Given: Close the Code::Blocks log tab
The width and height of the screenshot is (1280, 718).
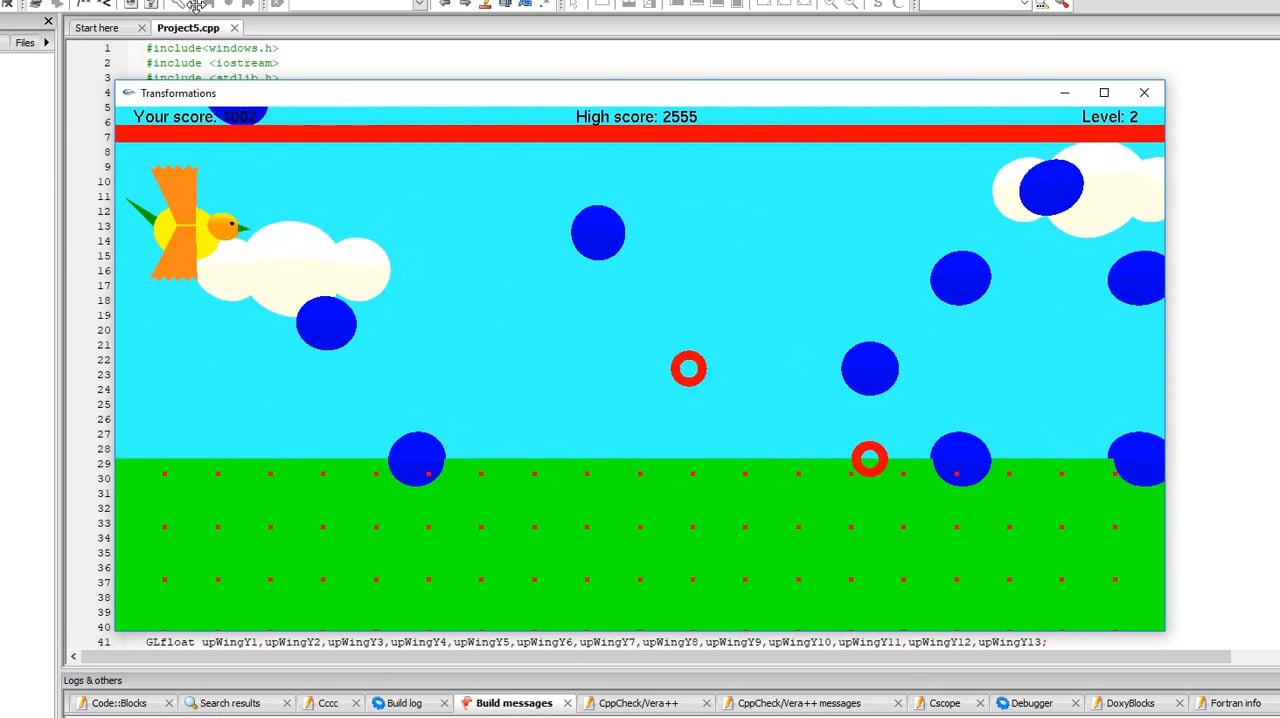Looking at the screenshot, I should [169, 703].
